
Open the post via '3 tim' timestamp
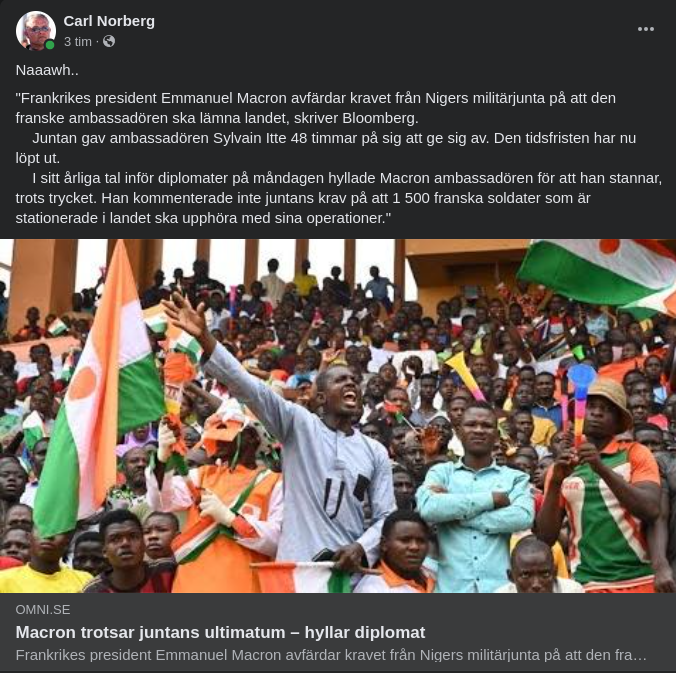pyautogui.click(x=78, y=42)
